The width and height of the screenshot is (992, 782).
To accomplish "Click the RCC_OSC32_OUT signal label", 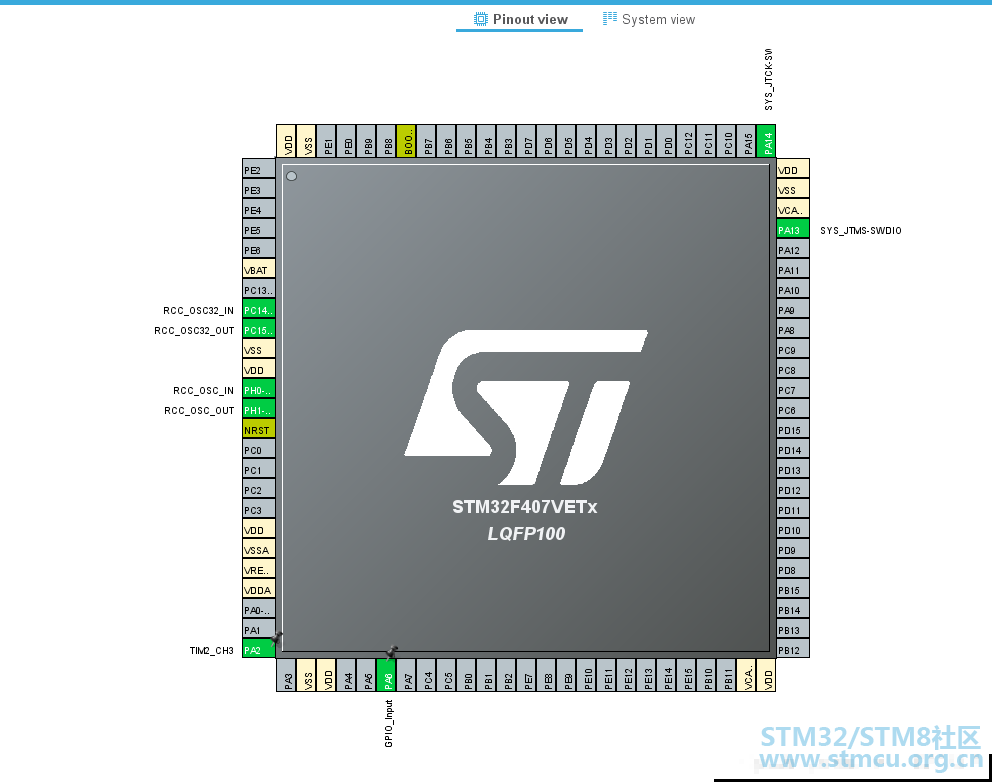I will click(x=194, y=330).
